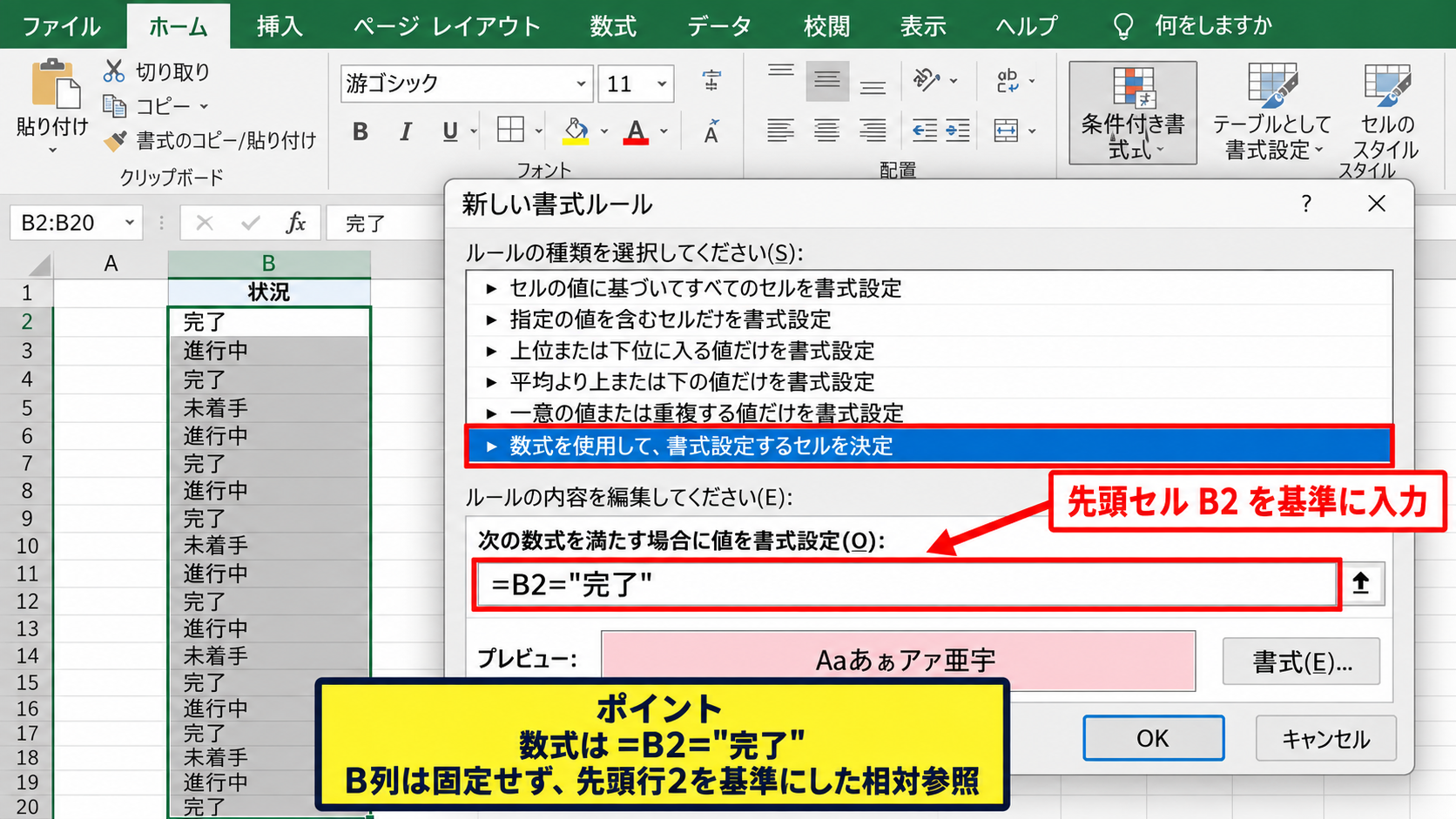
Task: Toggle Italic formatting
Action: (x=406, y=131)
